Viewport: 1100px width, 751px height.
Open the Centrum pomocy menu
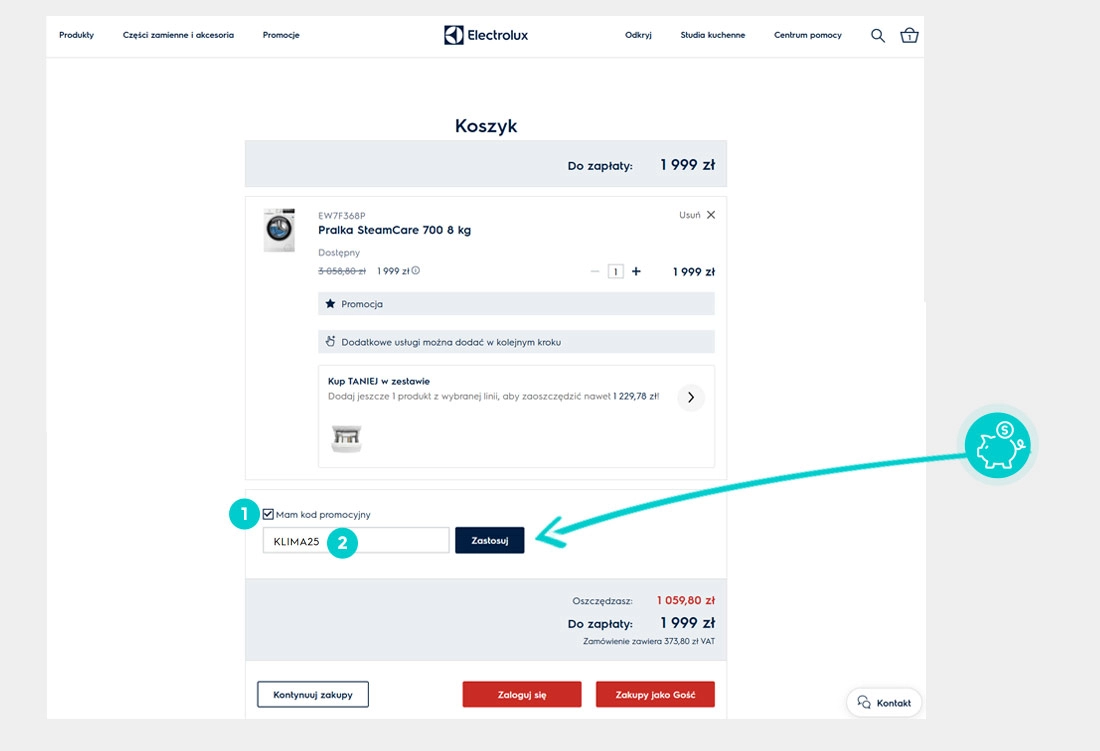pos(807,35)
